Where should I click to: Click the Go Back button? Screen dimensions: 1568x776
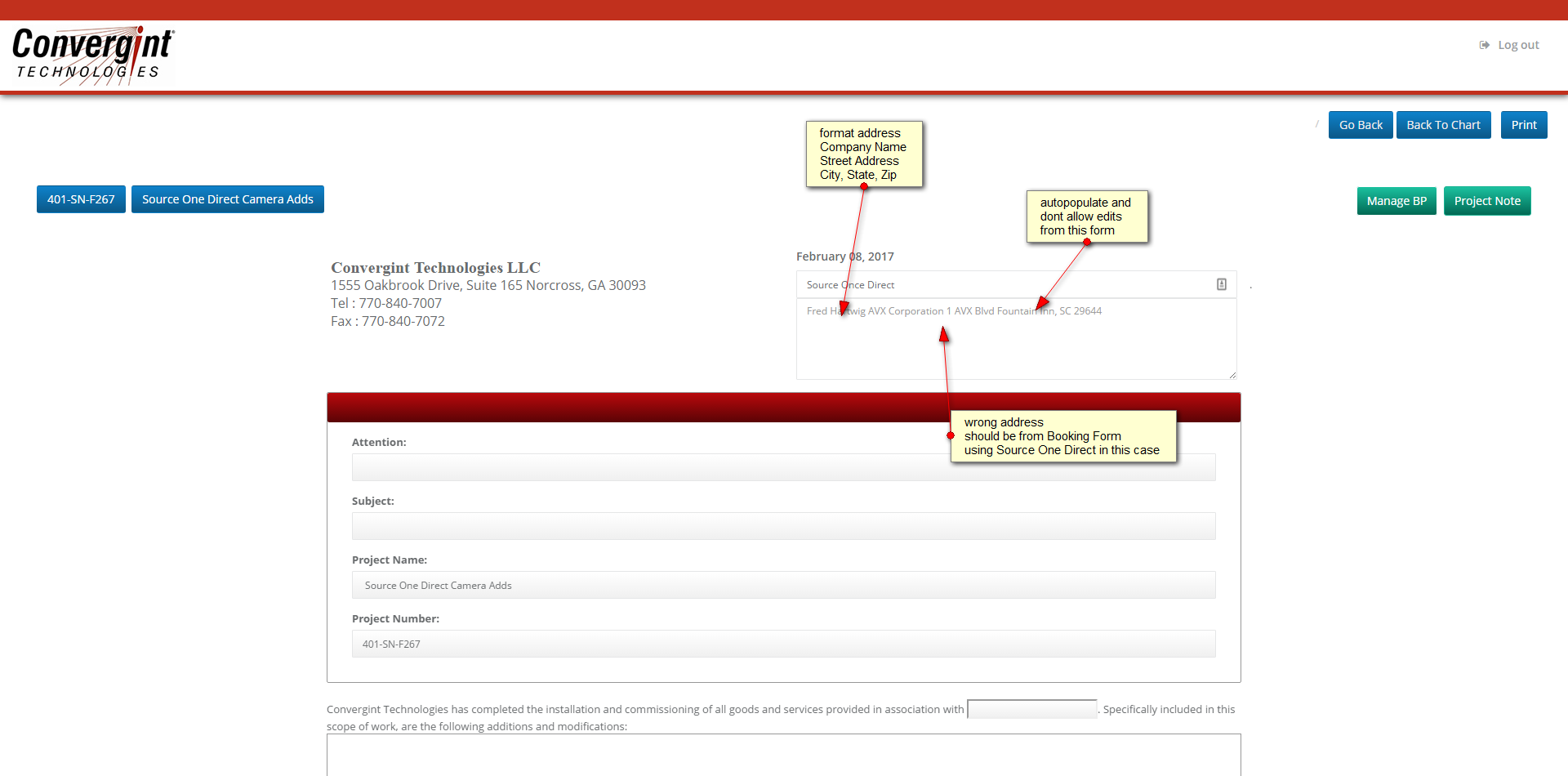1361,125
